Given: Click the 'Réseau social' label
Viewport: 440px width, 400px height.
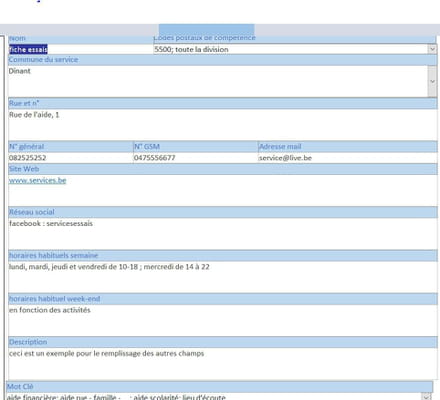Looking at the screenshot, I should tap(32, 212).
